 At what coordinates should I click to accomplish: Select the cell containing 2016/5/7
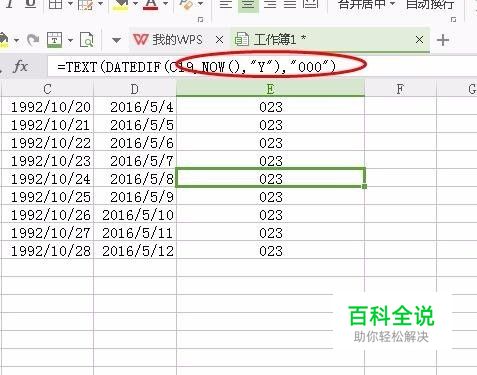point(135,161)
